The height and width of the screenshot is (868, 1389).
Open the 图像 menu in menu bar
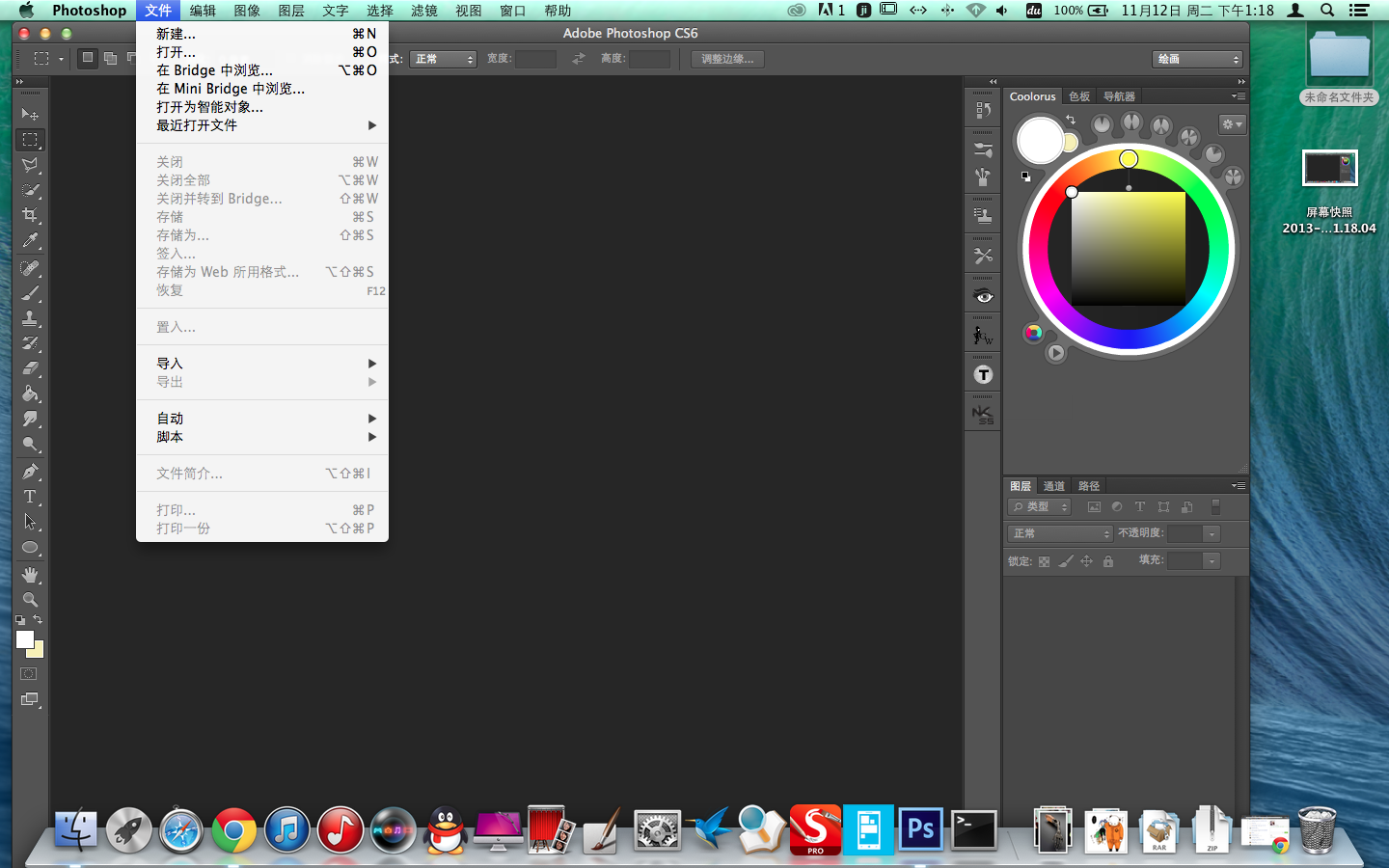tap(247, 11)
